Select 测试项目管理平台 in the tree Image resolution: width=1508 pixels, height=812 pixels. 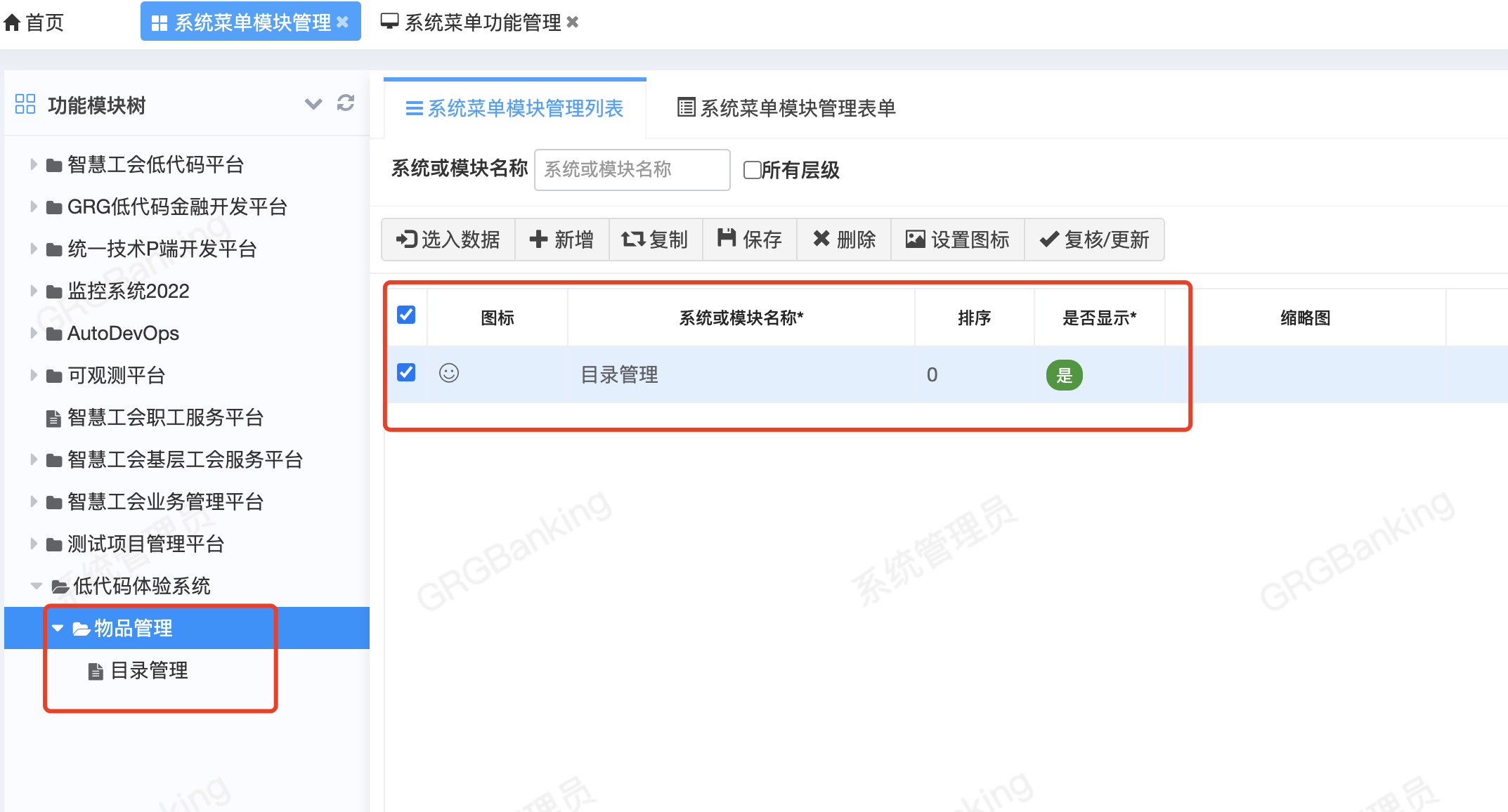pos(146,544)
